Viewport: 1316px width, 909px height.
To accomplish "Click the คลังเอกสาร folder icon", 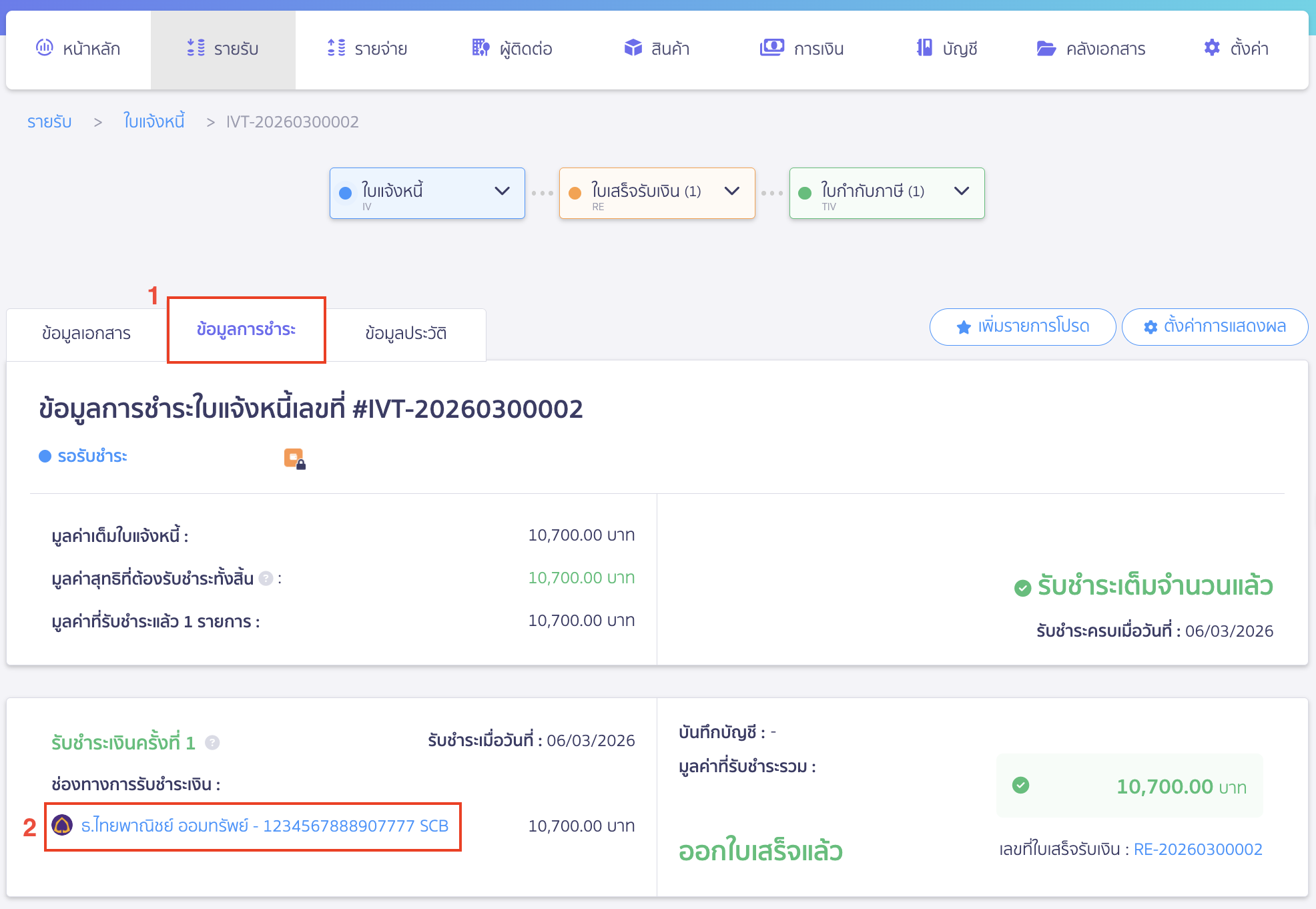I will [x=1046, y=49].
